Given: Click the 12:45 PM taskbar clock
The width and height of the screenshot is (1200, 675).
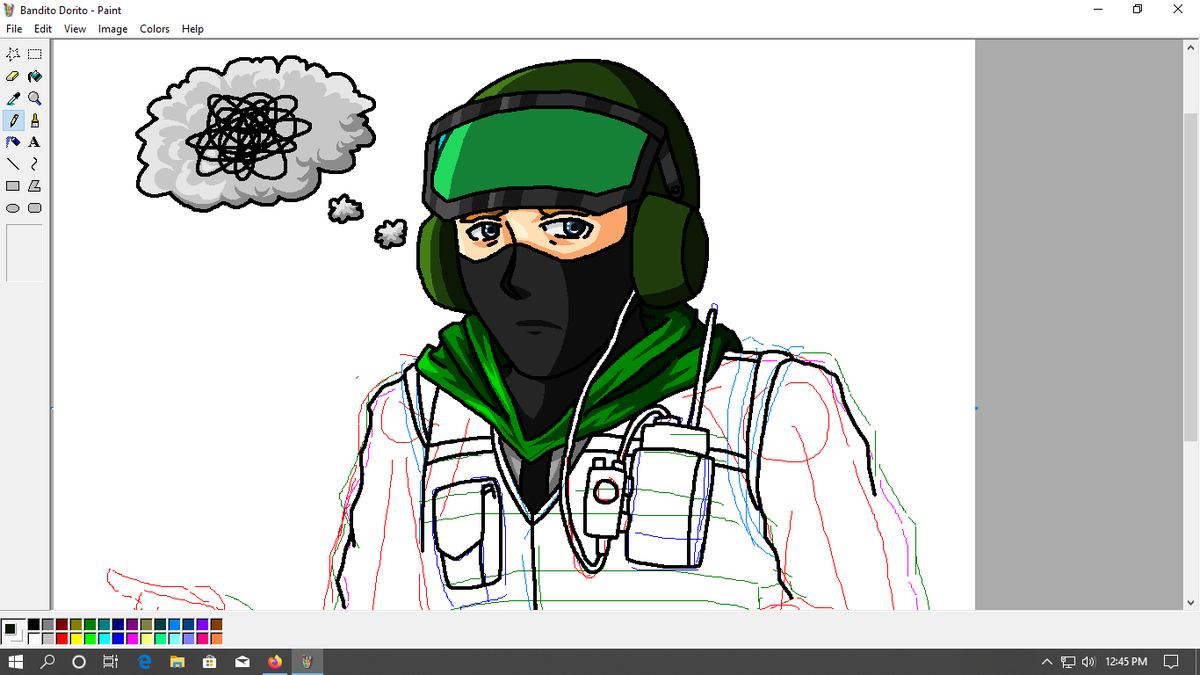Looking at the screenshot, I should [x=1127, y=662].
